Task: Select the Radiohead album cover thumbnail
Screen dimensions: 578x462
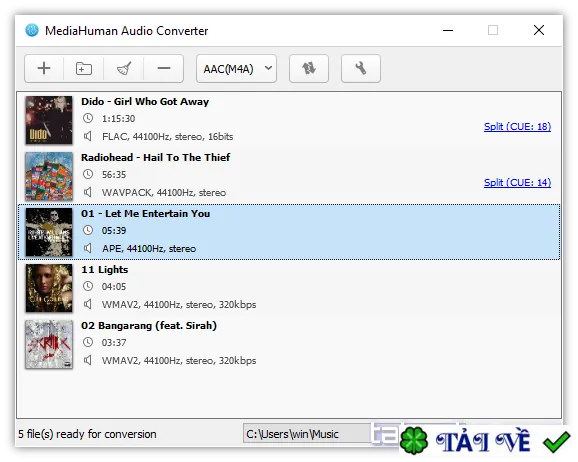Action: point(49,176)
